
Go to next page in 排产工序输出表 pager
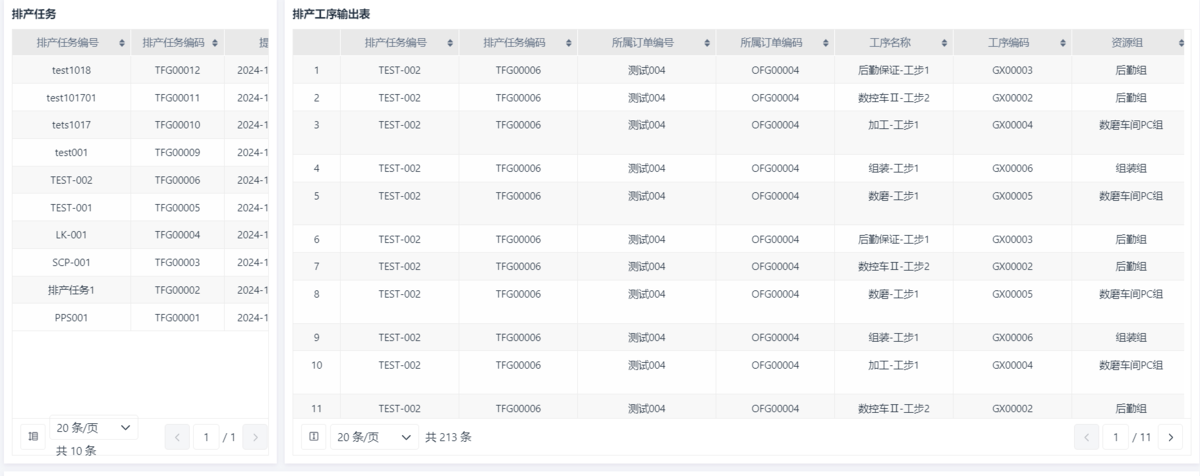(x=1170, y=437)
